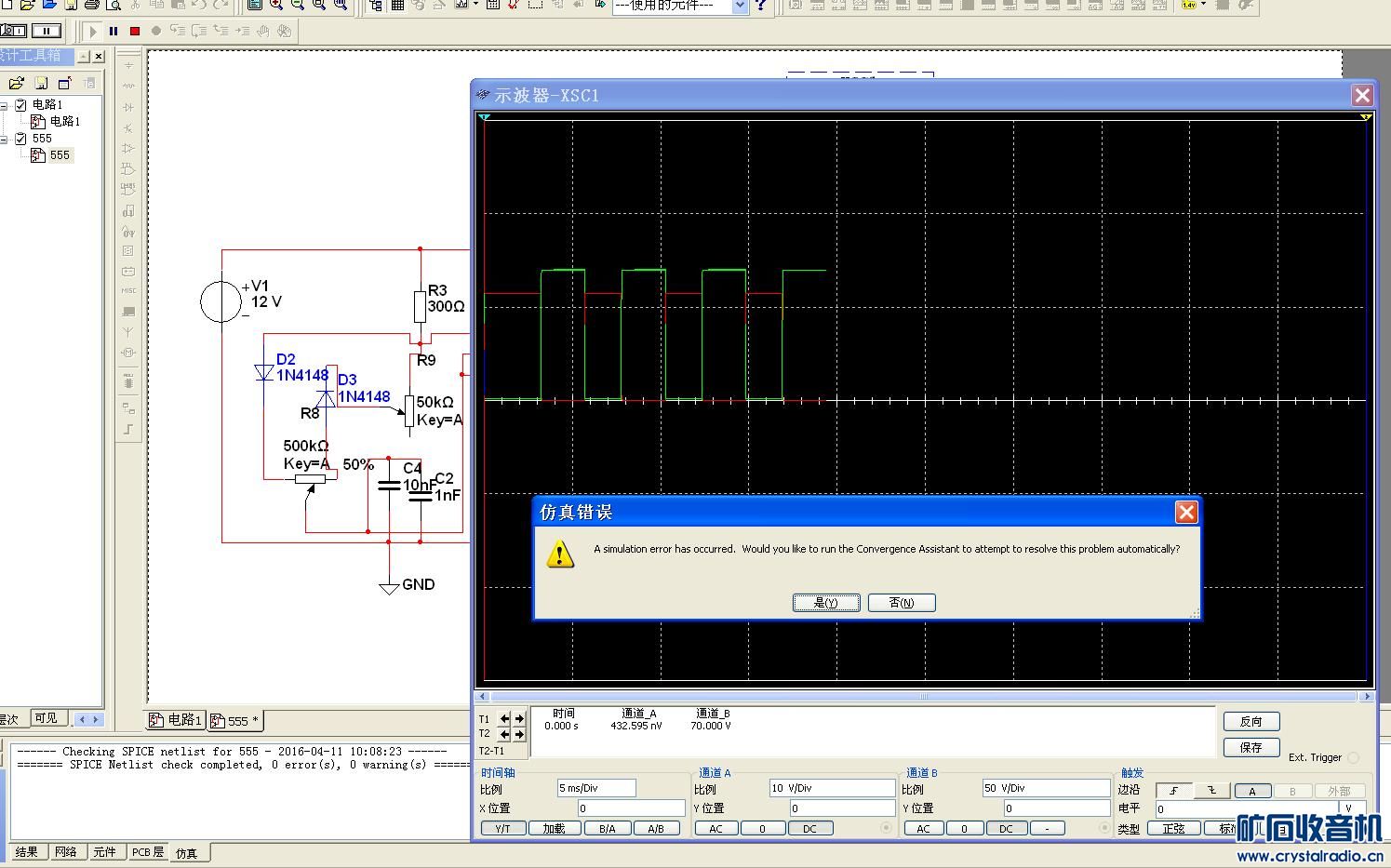Save icon in design toolbox panel
The height and width of the screenshot is (868, 1391).
point(41,83)
